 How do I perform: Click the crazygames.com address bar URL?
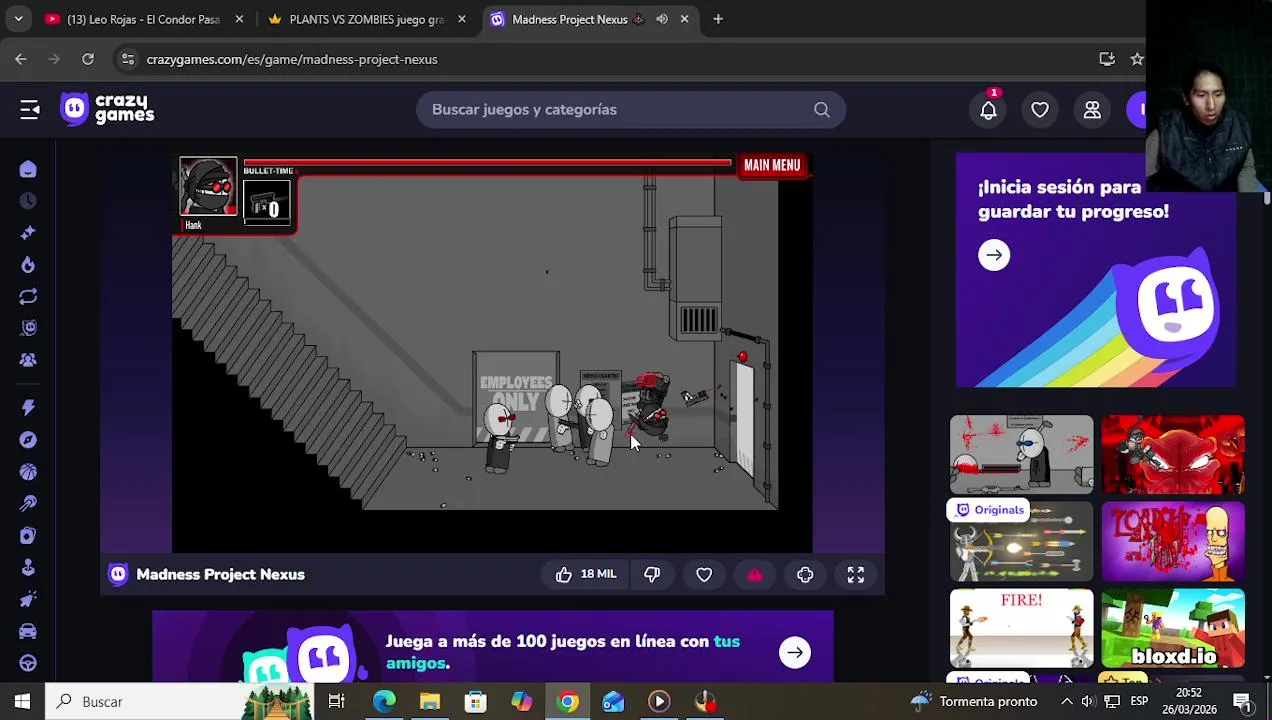(x=292, y=59)
